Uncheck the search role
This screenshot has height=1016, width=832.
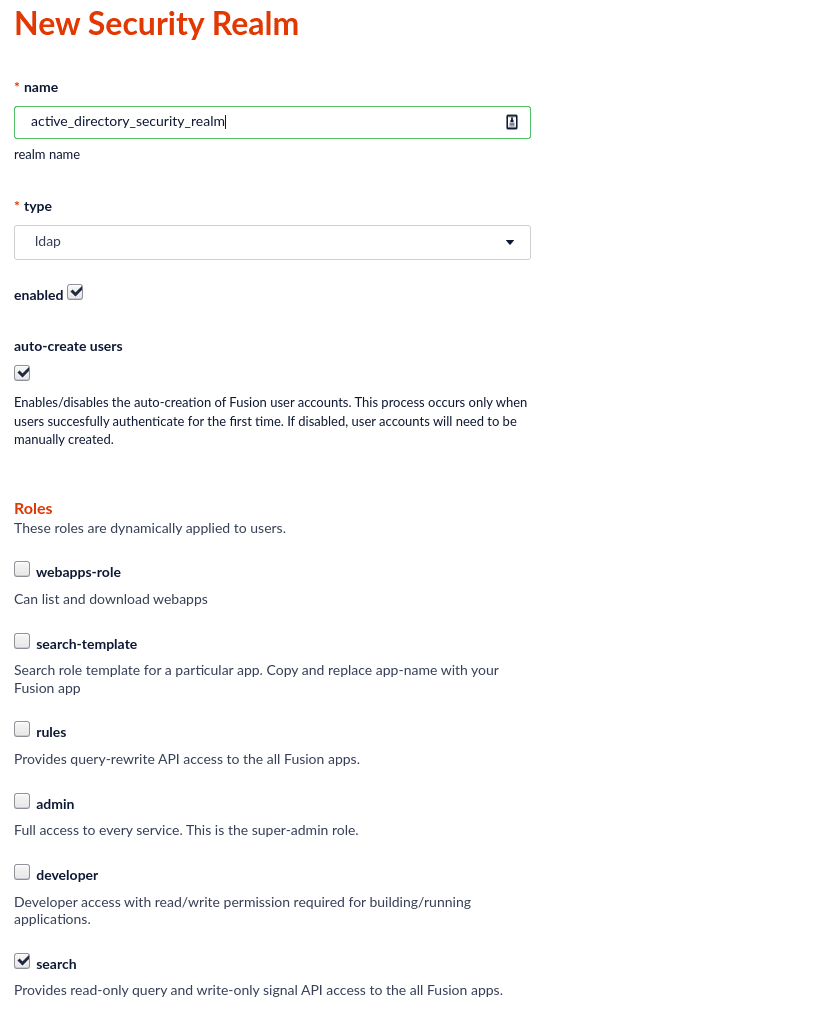click(22, 960)
